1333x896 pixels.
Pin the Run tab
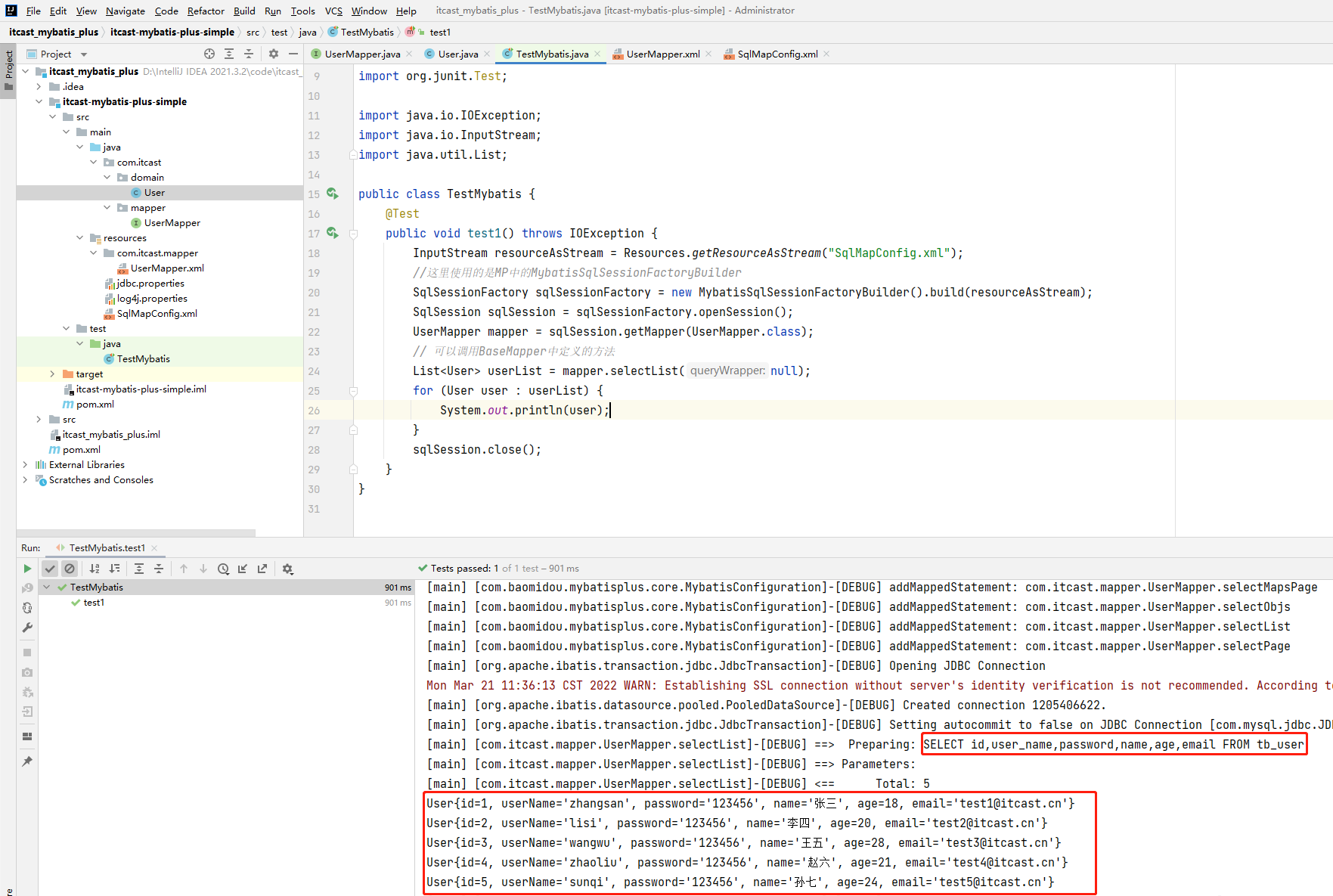[27, 761]
